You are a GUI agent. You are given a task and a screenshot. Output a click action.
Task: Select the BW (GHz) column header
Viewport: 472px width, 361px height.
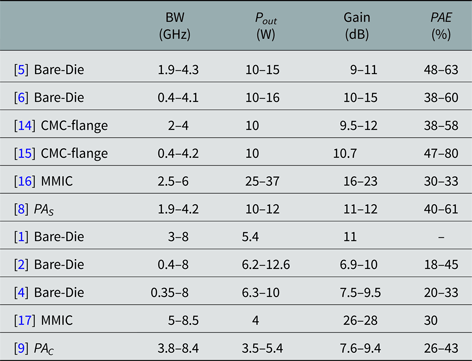tap(175, 26)
